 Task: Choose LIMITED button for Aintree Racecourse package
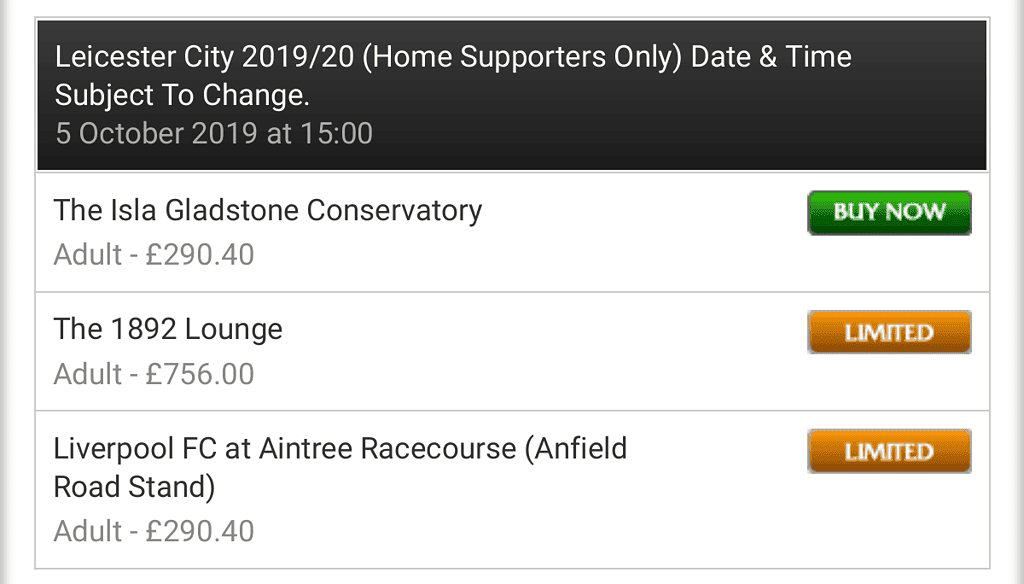pyautogui.click(x=889, y=451)
